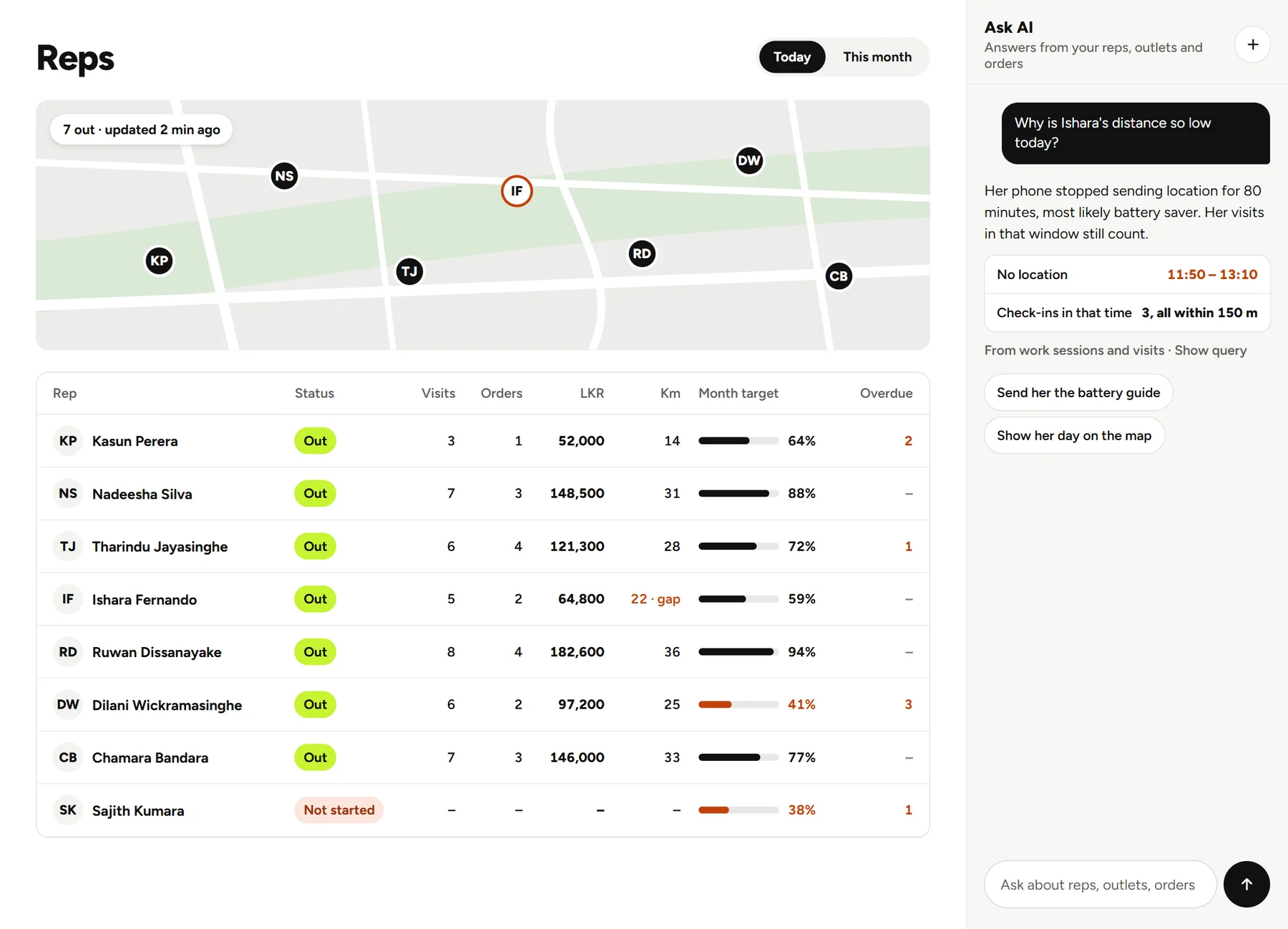Click the Visits column header
The height and width of the screenshot is (929, 1288).
[x=438, y=393]
